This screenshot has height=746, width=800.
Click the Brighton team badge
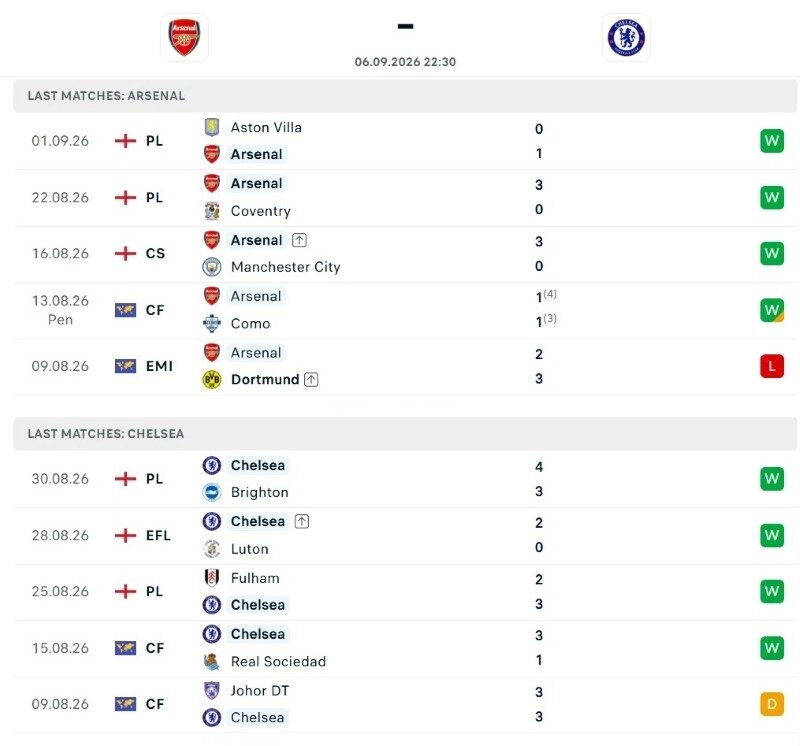(x=212, y=492)
